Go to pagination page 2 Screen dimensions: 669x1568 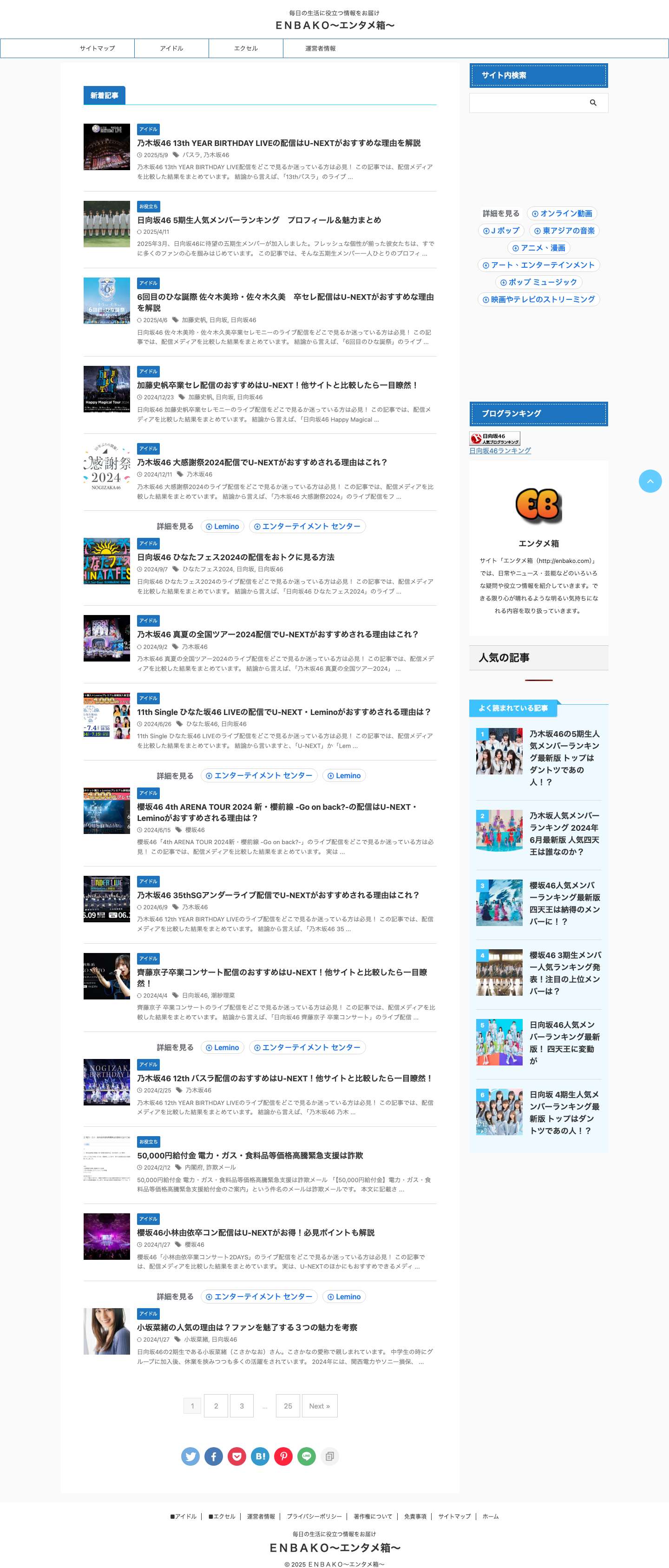216,1405
